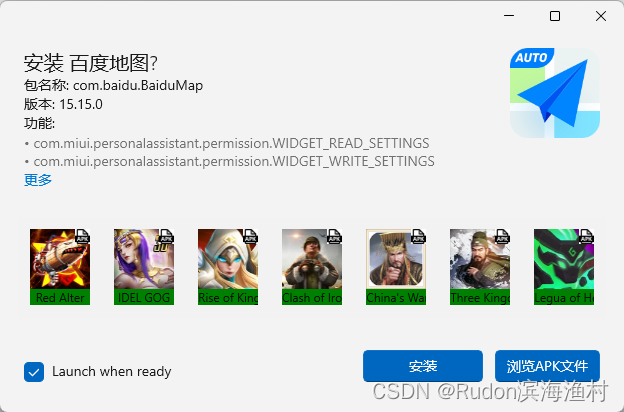Select the Three Kingdoms game icon
Screen dimensions: 624x412
coord(480,259)
